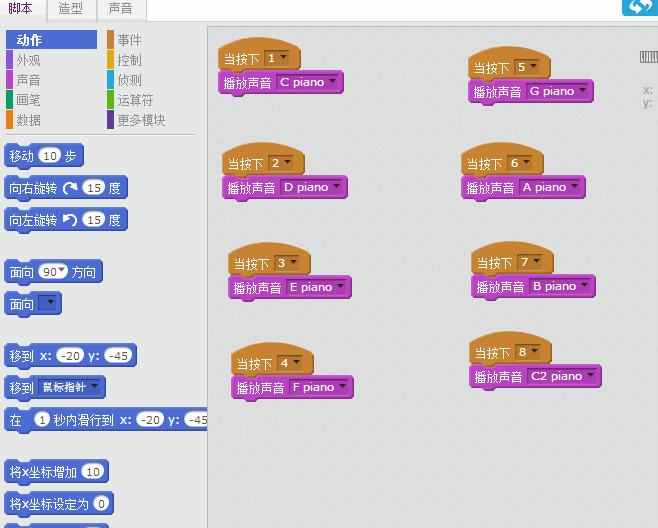The width and height of the screenshot is (658, 528).
Task: Open key dropdown on 当按下 4 block
Action: pyautogui.click(x=290, y=363)
